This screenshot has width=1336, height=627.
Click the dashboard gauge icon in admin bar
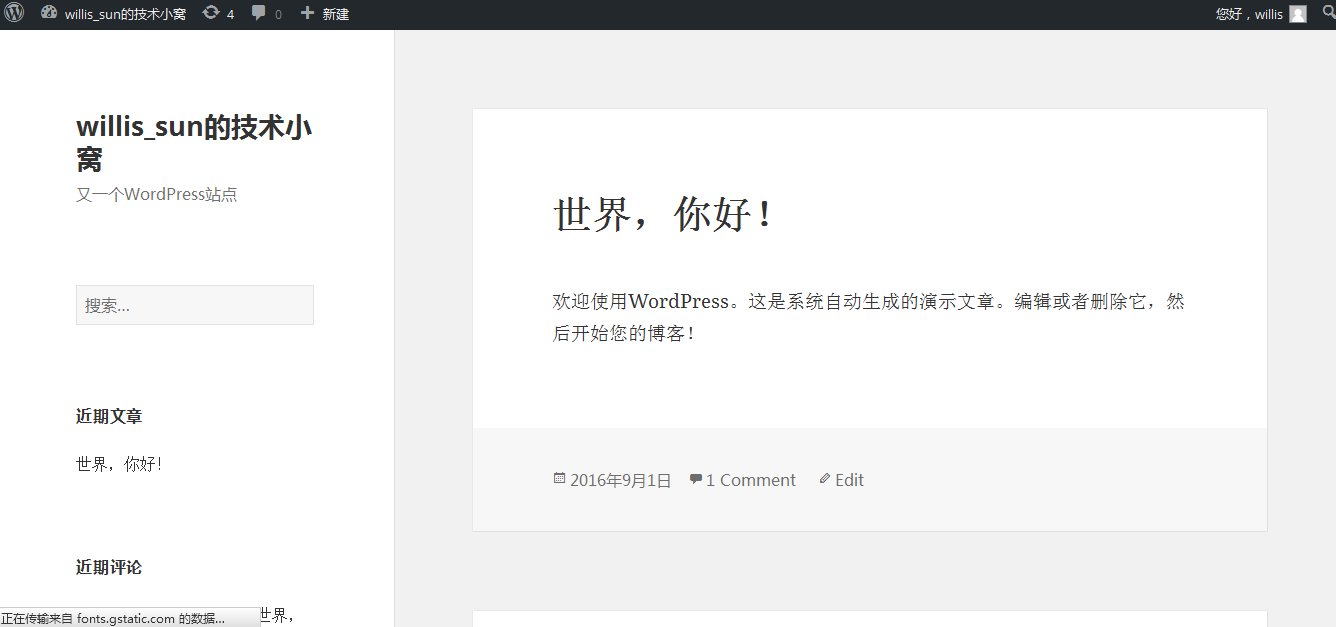tap(49, 13)
